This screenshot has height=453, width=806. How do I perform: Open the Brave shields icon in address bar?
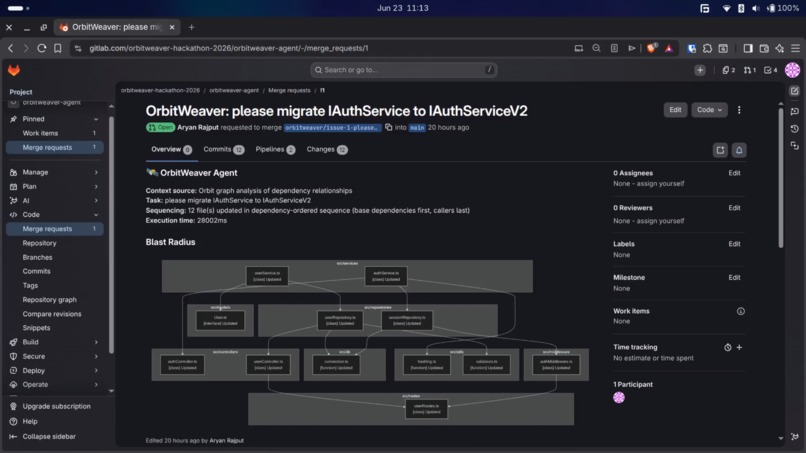point(651,48)
